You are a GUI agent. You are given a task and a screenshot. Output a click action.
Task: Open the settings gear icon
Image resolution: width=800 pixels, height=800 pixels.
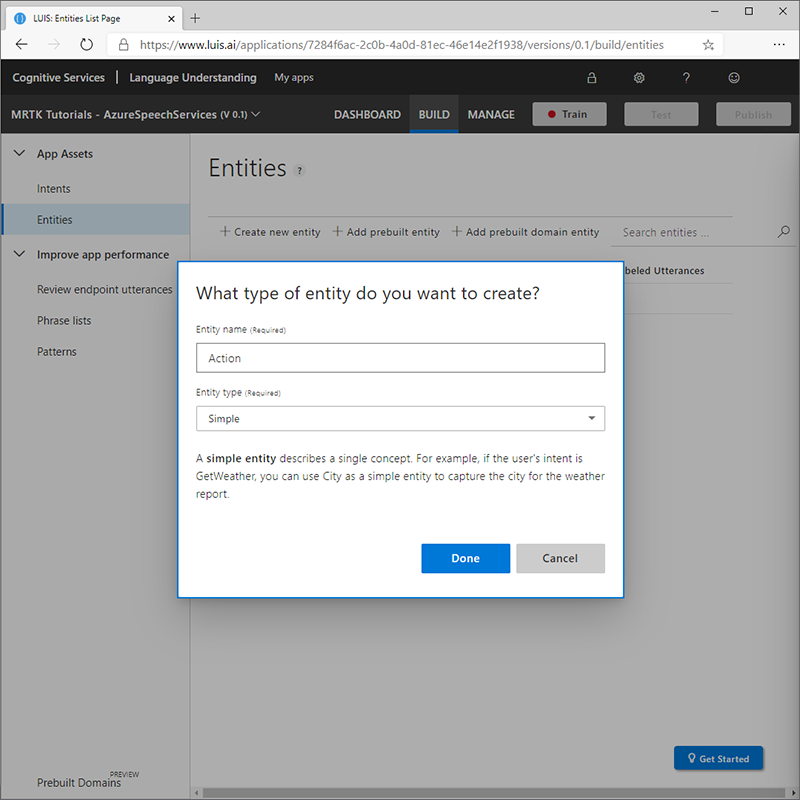(x=638, y=77)
